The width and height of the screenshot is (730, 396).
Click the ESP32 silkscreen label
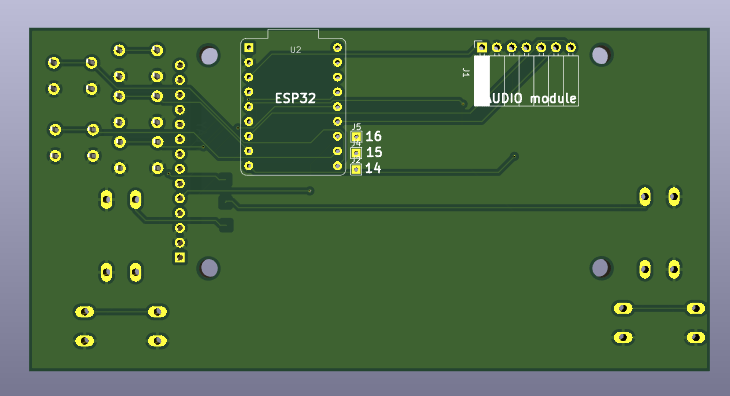(x=295, y=98)
